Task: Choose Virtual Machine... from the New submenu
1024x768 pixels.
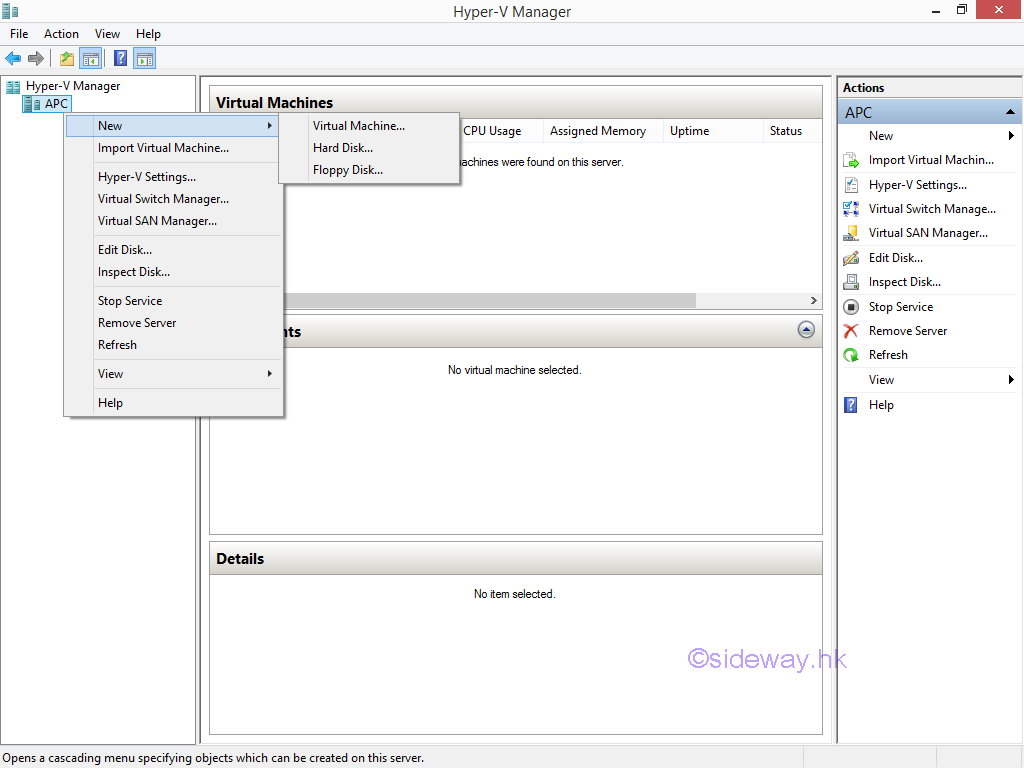Action: (358, 126)
